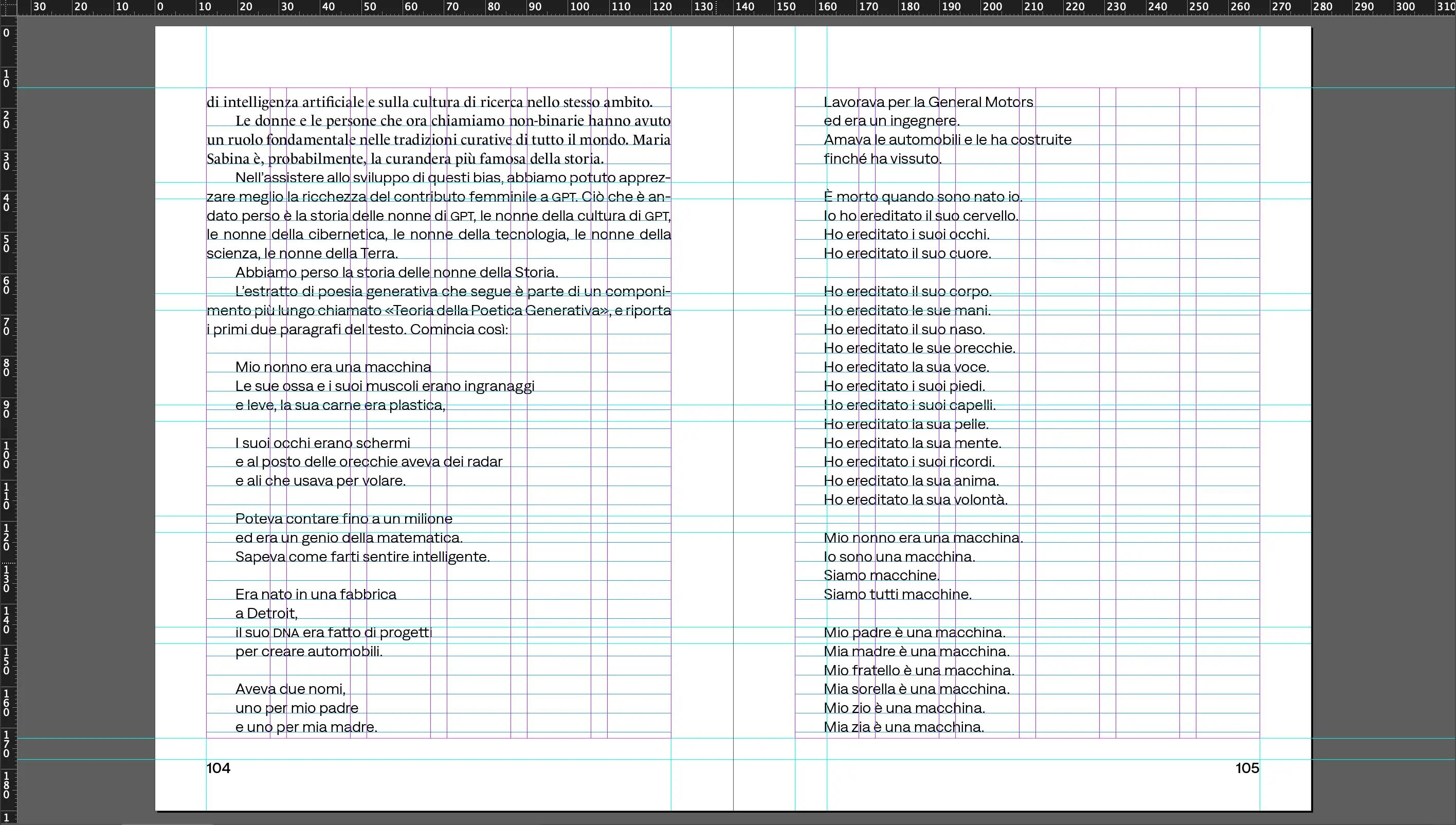1456x825 pixels.
Task: Click 'Lavorava per la General Motors'
Action: [x=929, y=102]
